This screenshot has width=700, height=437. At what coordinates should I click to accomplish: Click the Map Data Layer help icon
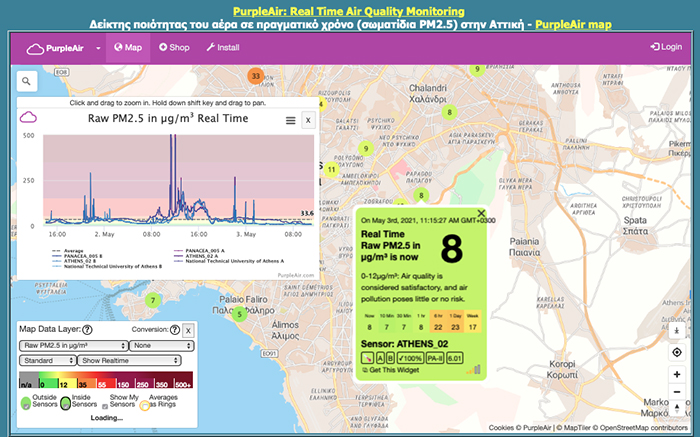88,329
